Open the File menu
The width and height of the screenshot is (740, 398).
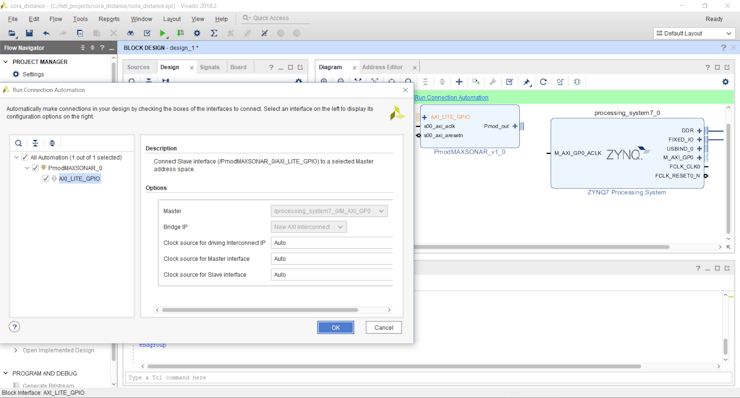(x=13, y=19)
